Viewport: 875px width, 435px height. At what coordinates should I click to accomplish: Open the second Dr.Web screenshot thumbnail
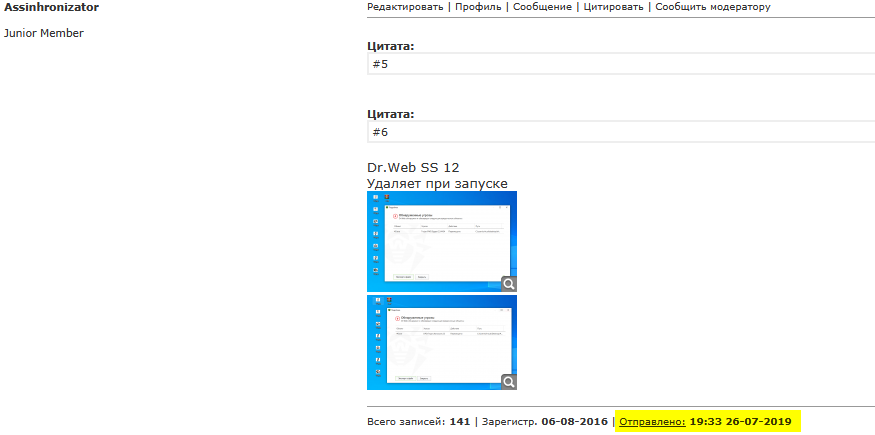pyautogui.click(x=441, y=341)
